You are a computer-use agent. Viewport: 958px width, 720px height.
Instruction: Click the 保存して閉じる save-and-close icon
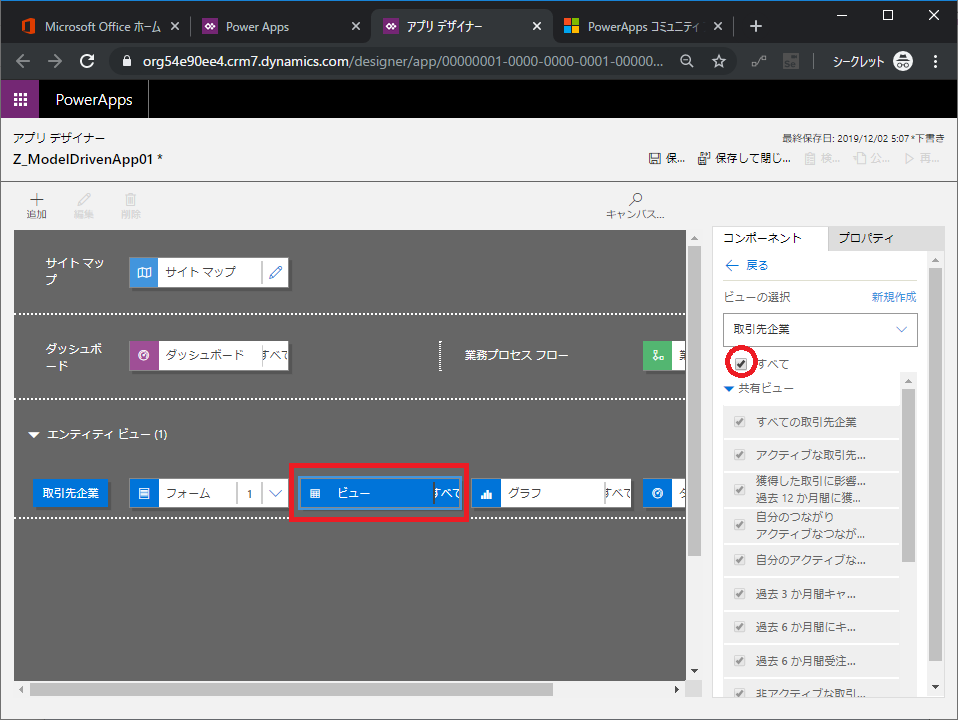point(704,158)
